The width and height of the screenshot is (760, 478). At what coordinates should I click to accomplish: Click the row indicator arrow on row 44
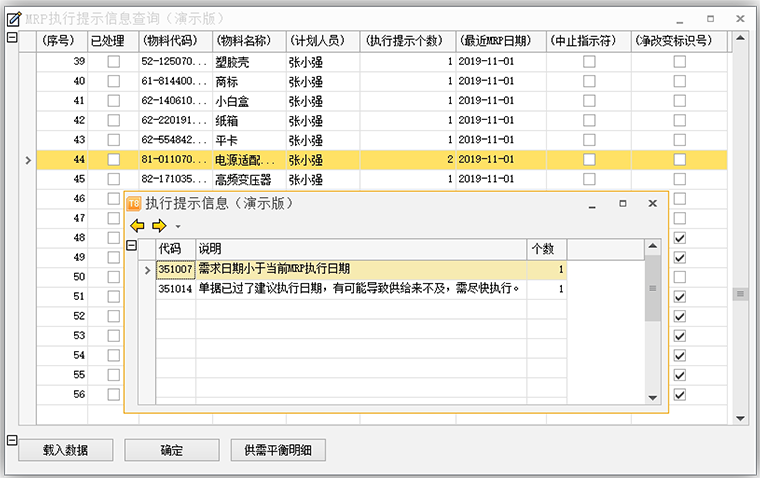[28, 160]
